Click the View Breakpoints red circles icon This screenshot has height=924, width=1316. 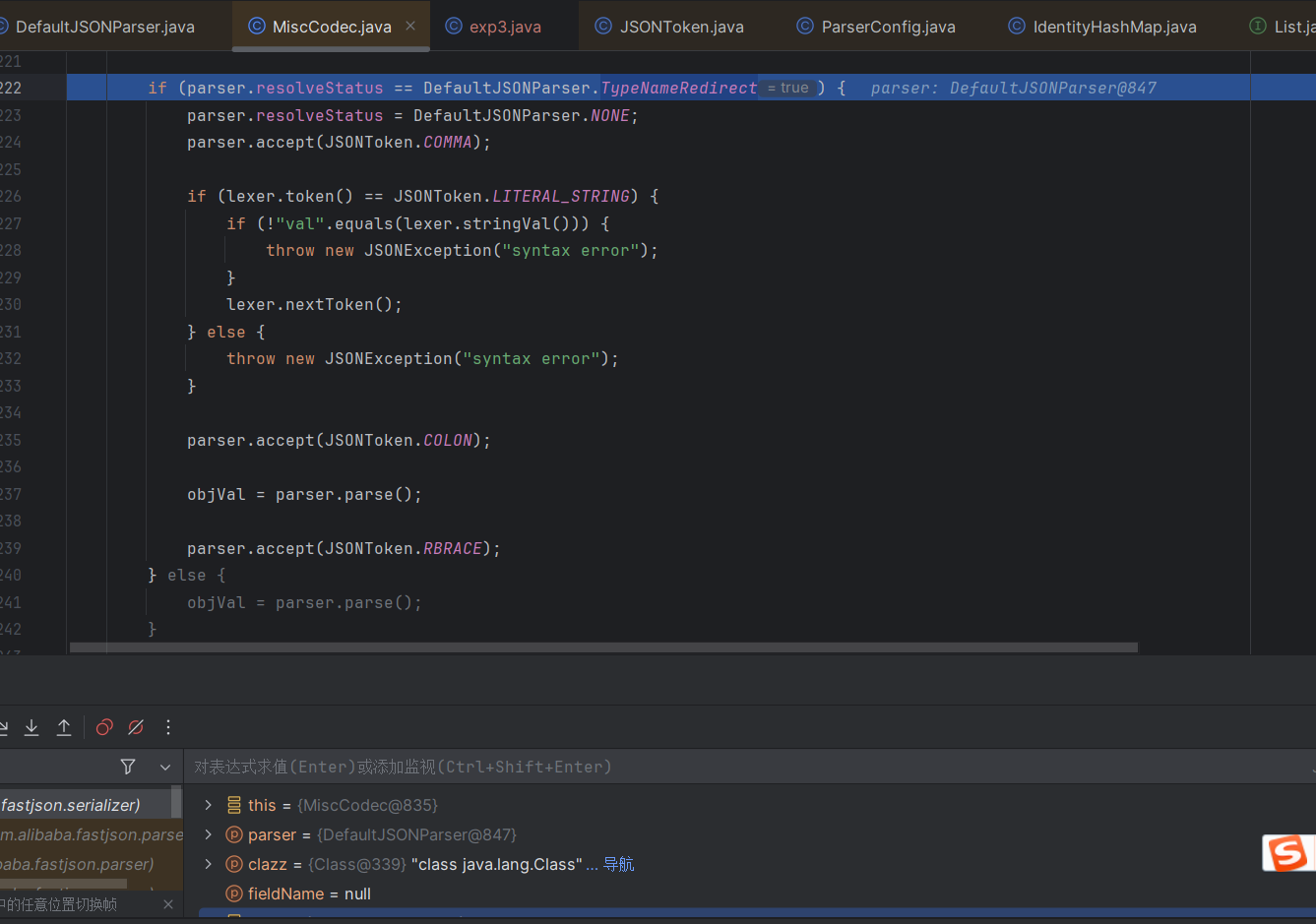pyautogui.click(x=104, y=727)
